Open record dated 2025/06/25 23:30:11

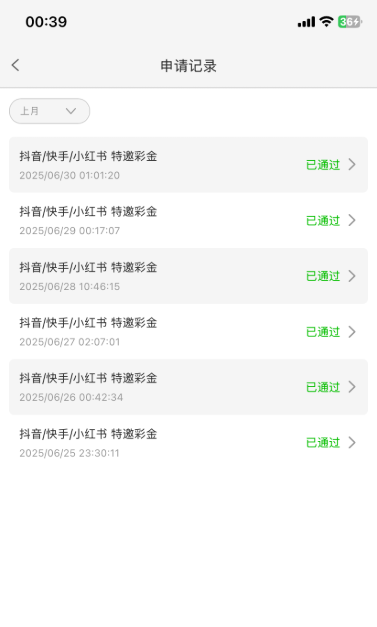tap(188, 443)
